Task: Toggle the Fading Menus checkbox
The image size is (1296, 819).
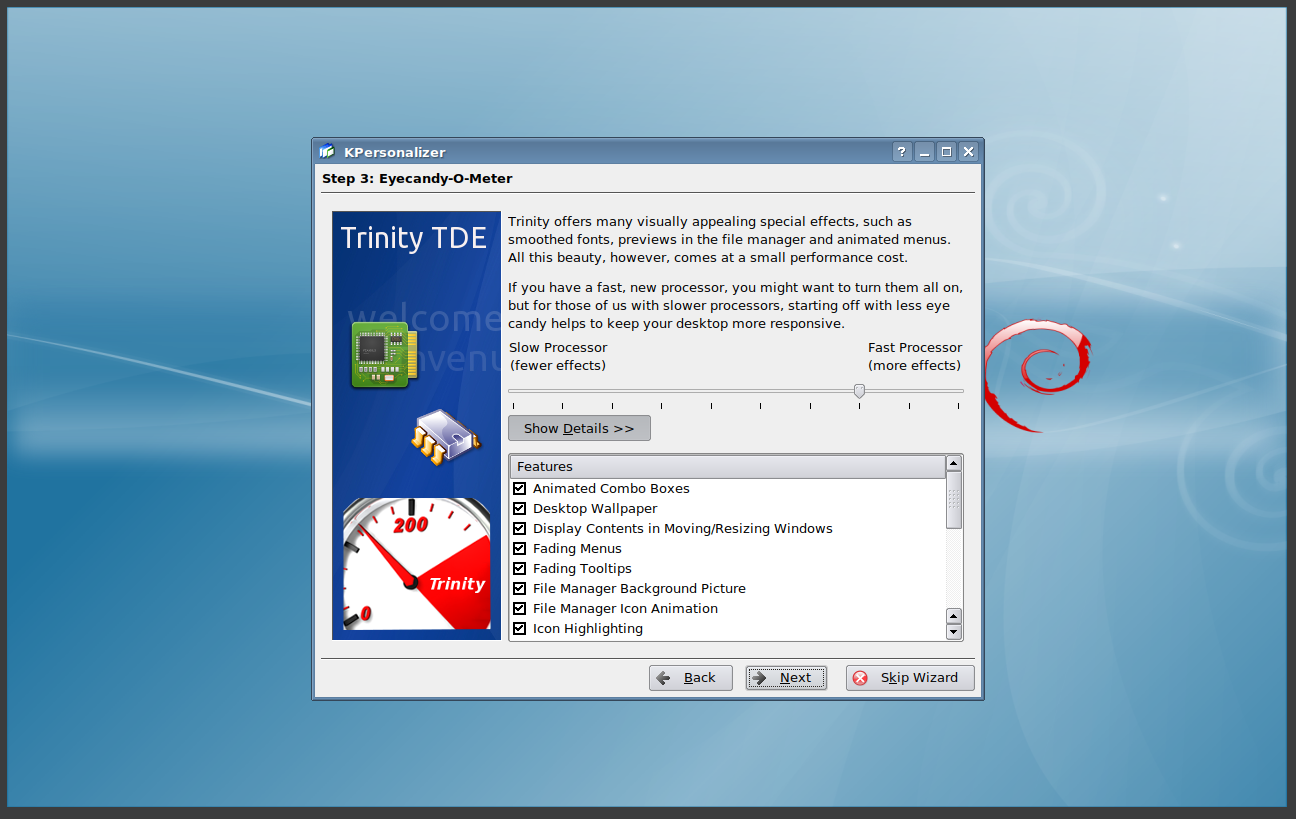Action: (520, 549)
